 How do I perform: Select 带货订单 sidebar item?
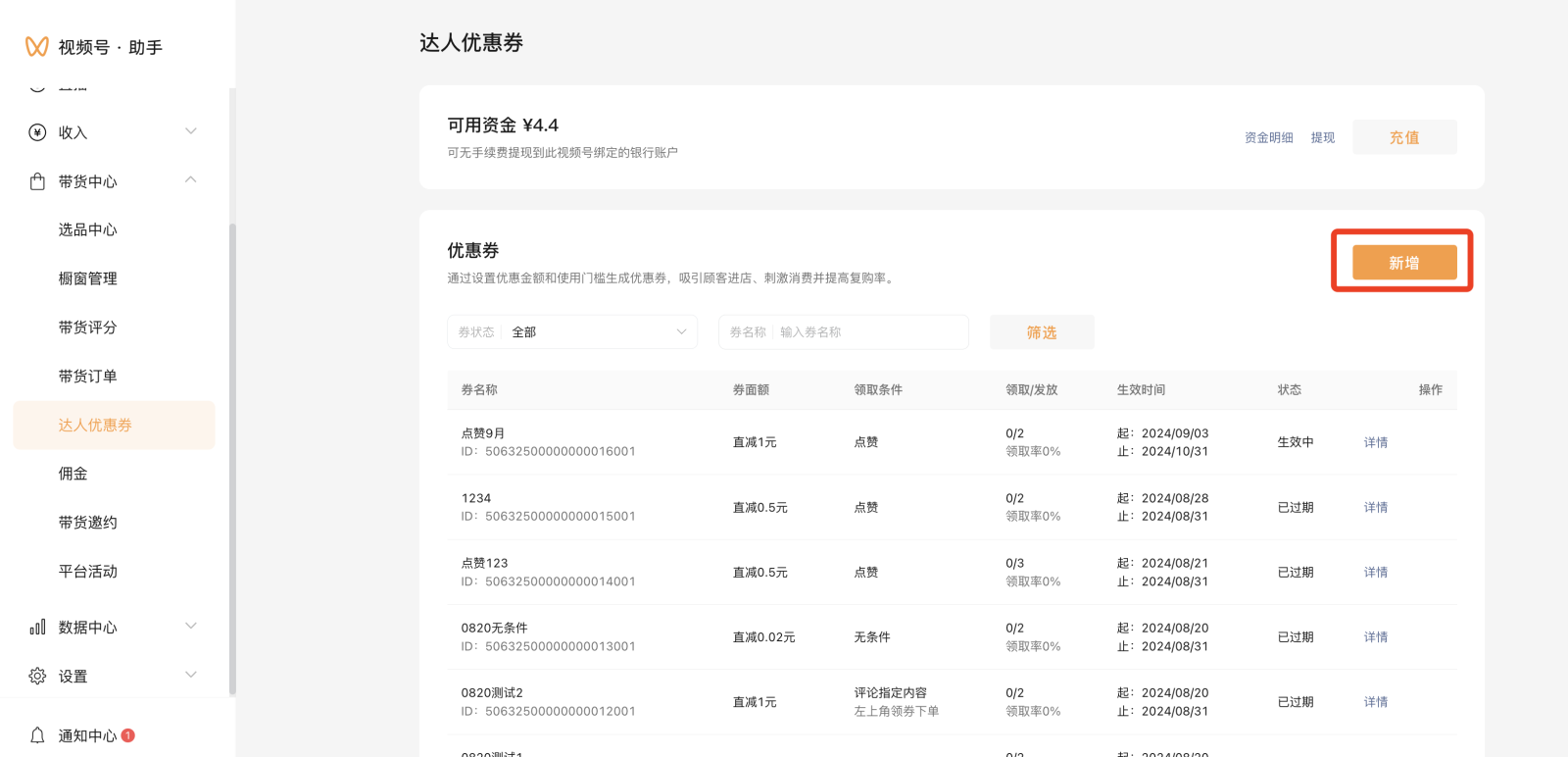pos(87,376)
